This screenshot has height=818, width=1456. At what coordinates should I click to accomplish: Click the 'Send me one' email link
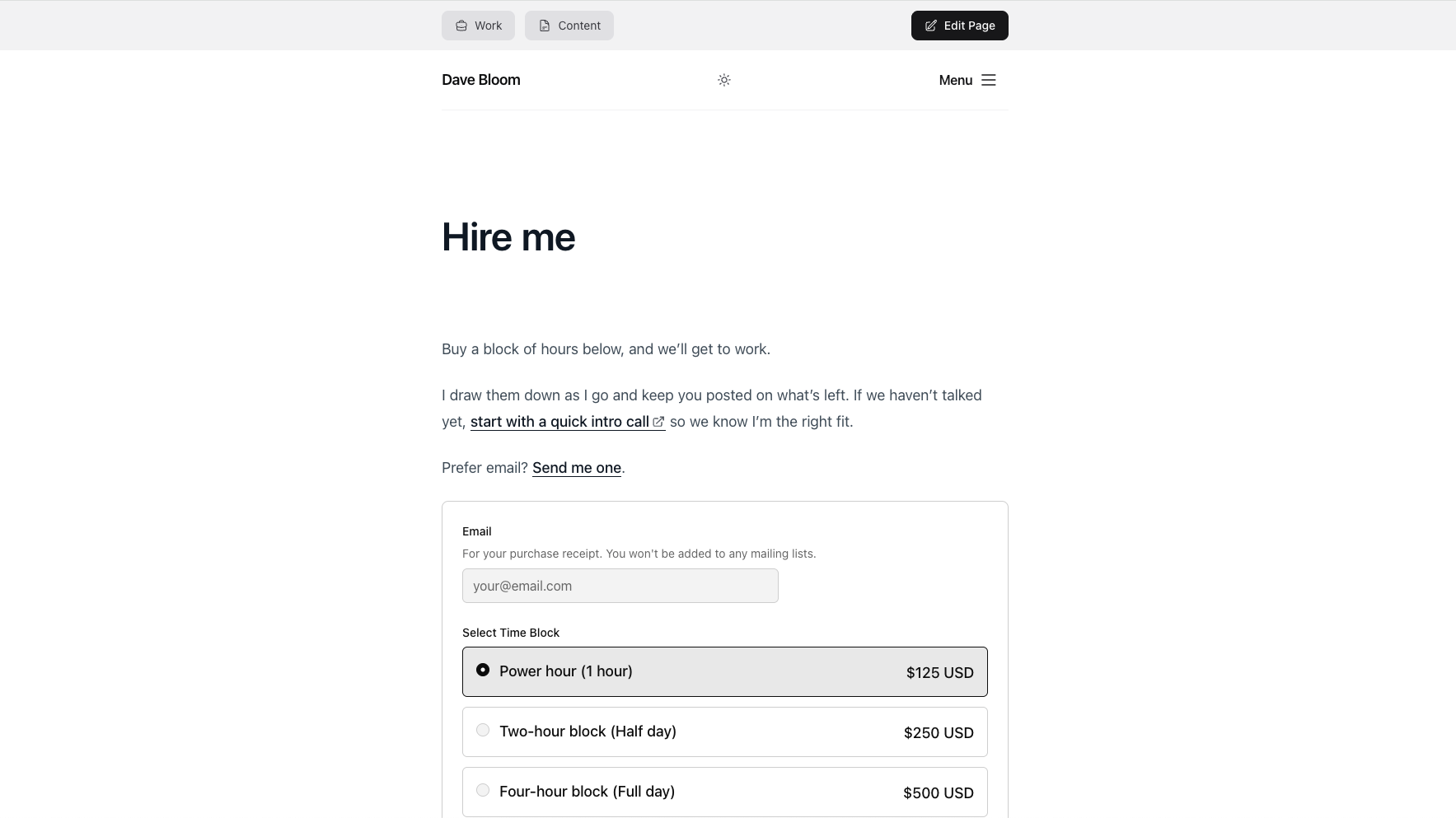(577, 468)
